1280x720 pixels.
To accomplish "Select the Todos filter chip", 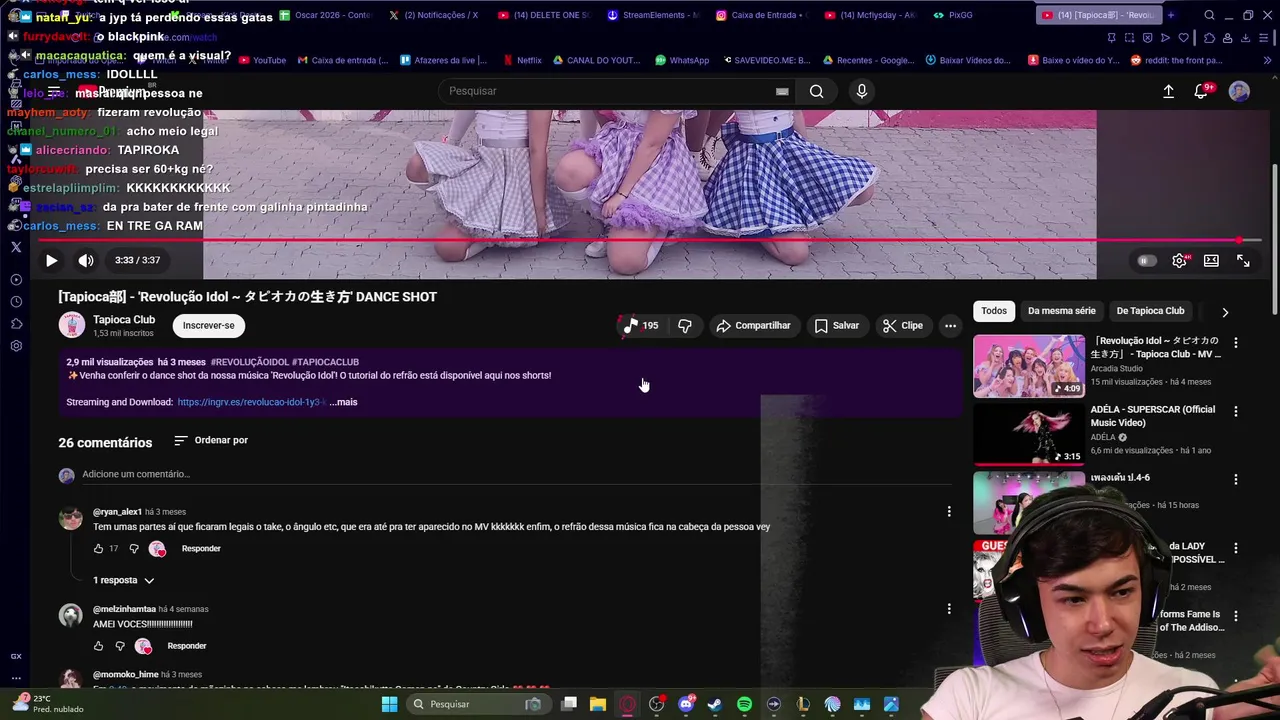I will point(994,311).
